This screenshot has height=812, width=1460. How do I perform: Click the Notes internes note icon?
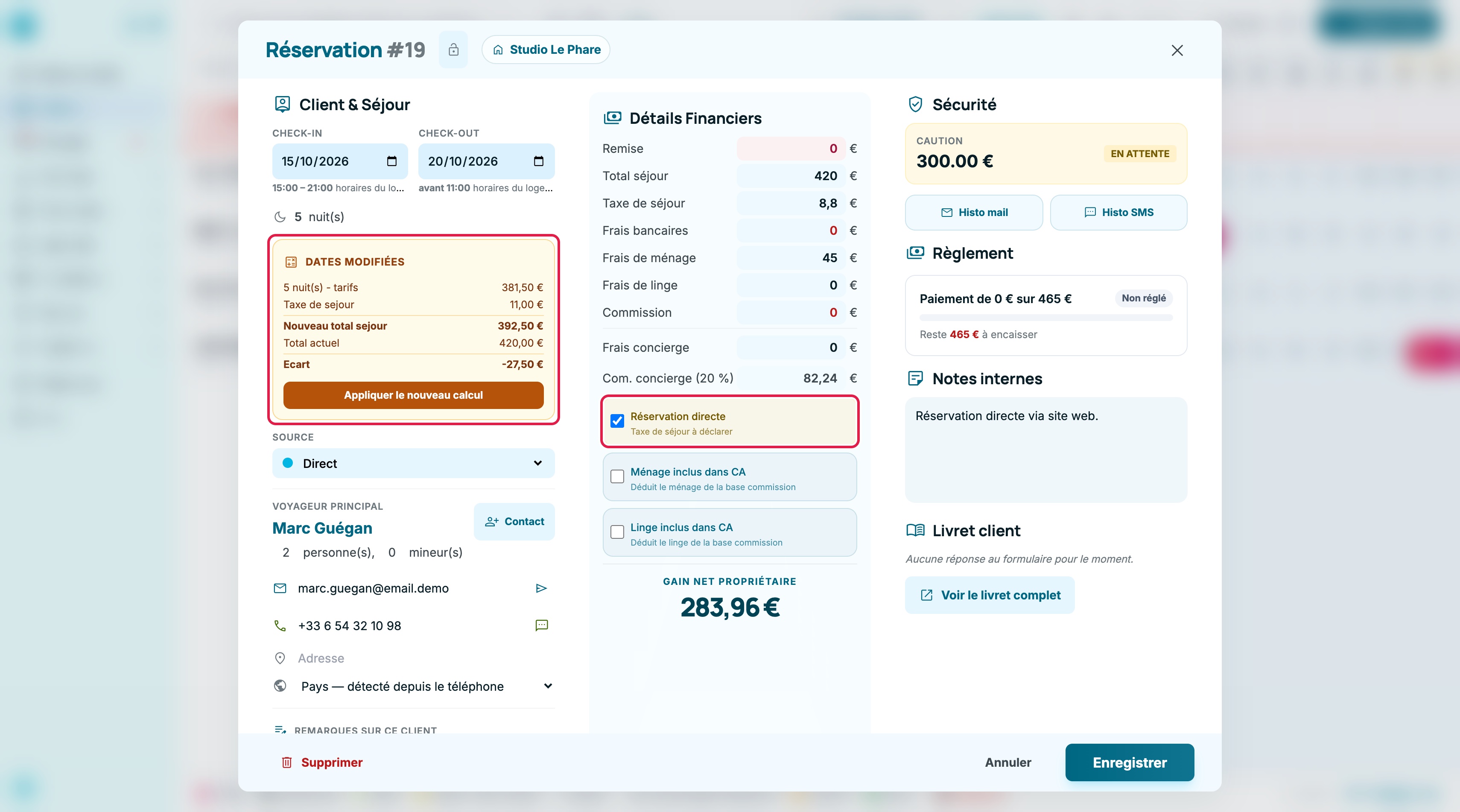915,379
